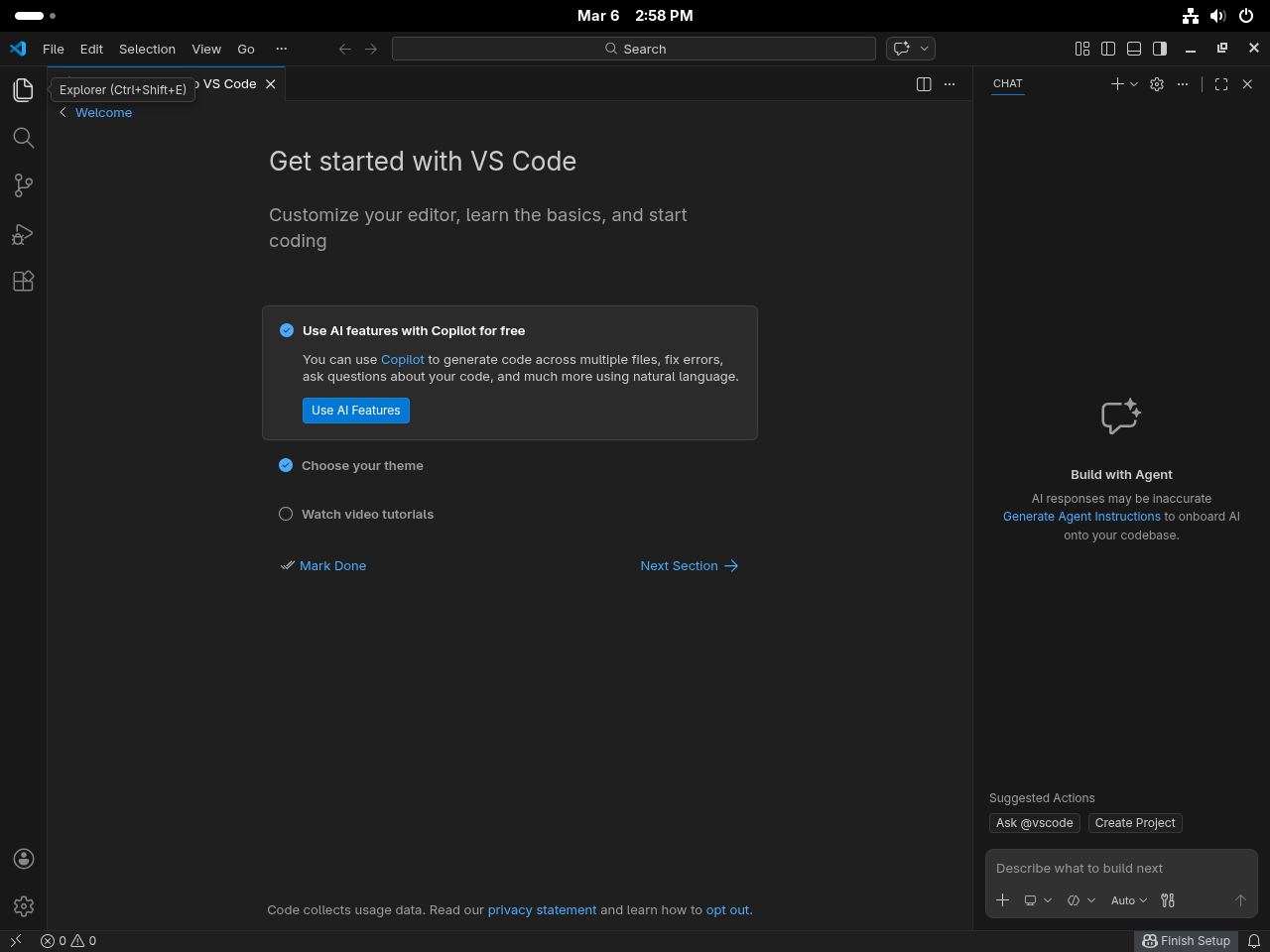Image resolution: width=1270 pixels, height=952 pixels.
Task: Check the Watch video tutorials step circle
Action: tap(286, 514)
